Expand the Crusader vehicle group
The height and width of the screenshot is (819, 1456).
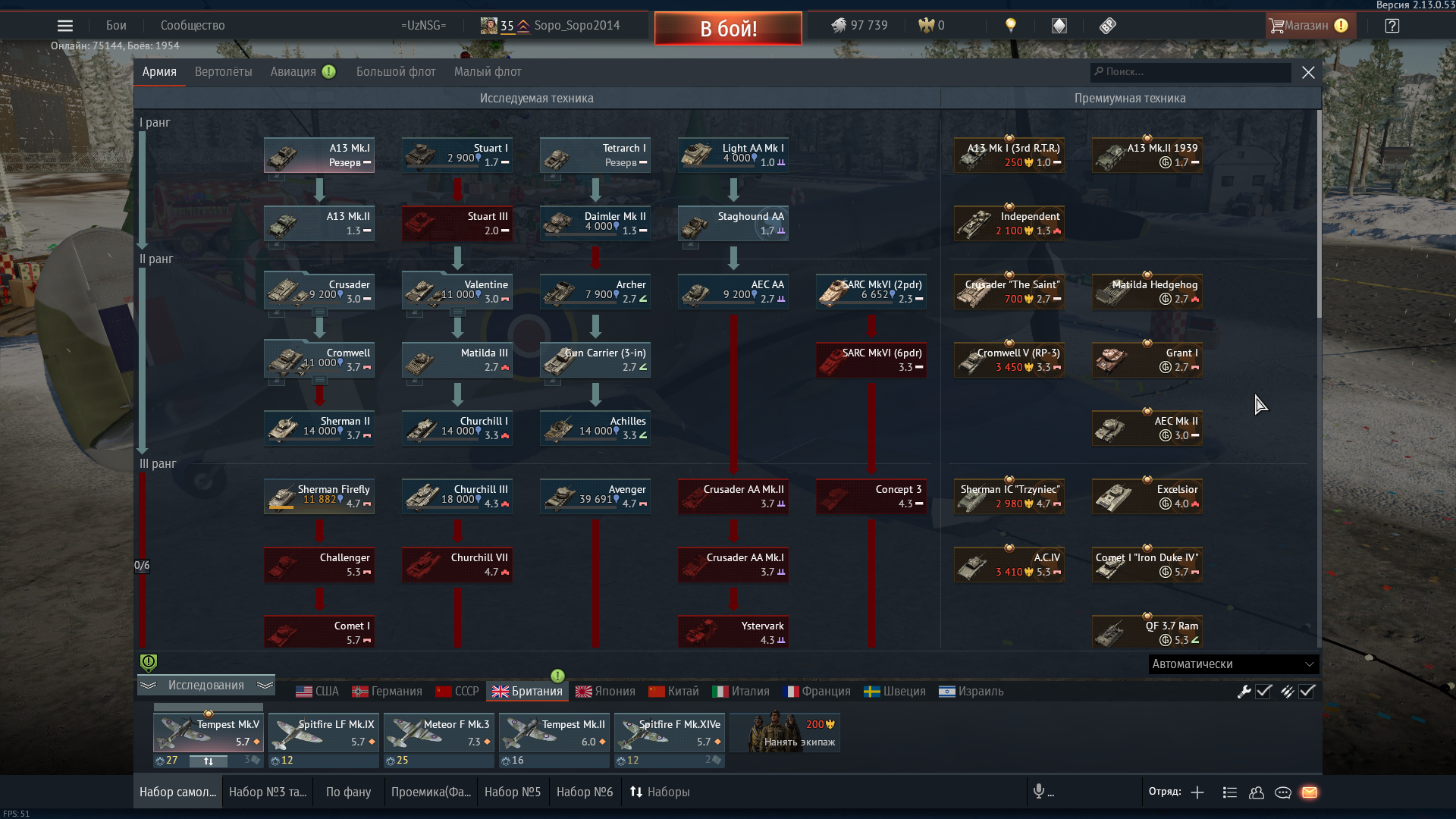click(319, 312)
